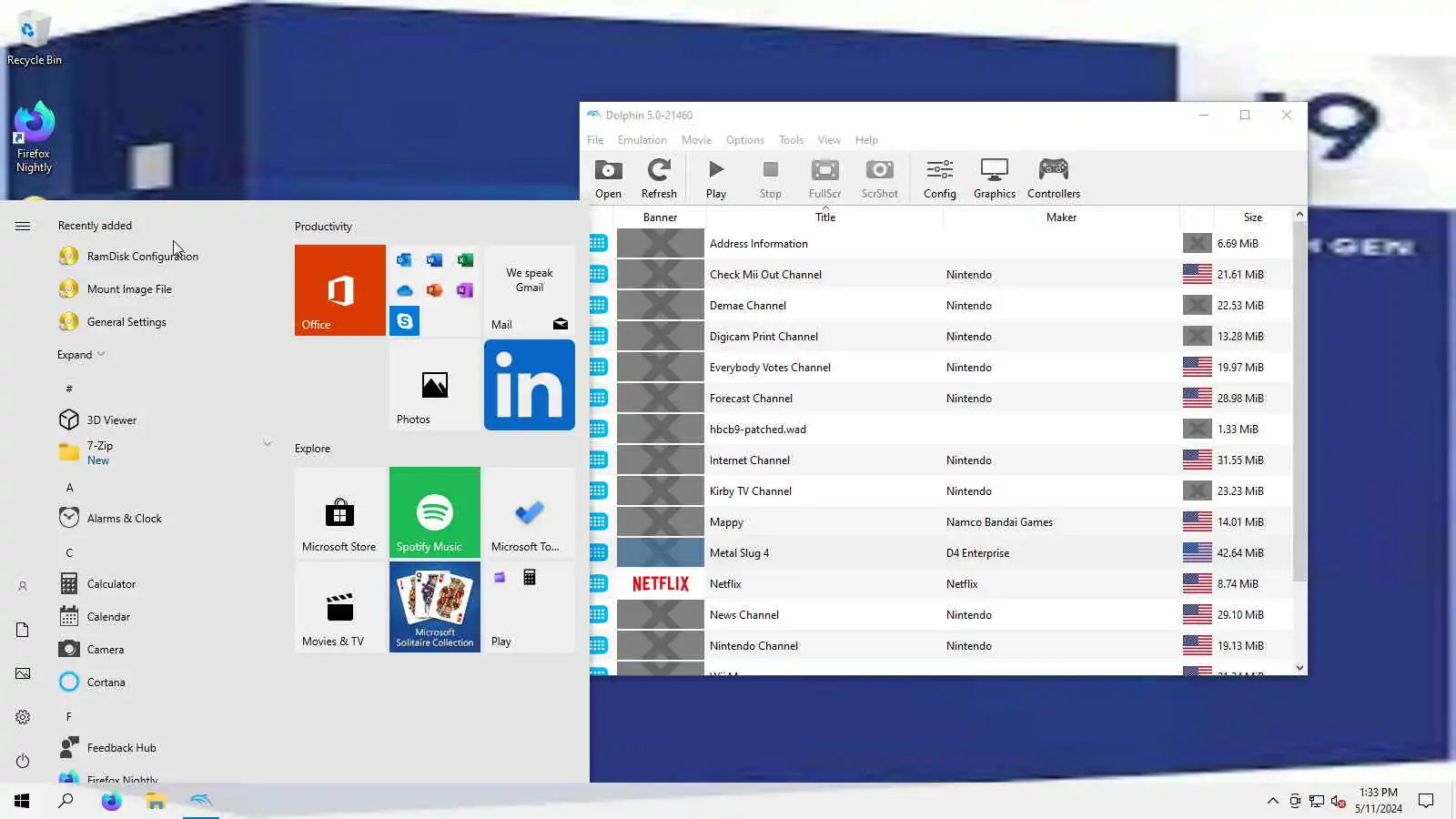The image size is (1456, 819).
Task: Open the Pictures icon in Start sidebar
Action: (x=23, y=673)
